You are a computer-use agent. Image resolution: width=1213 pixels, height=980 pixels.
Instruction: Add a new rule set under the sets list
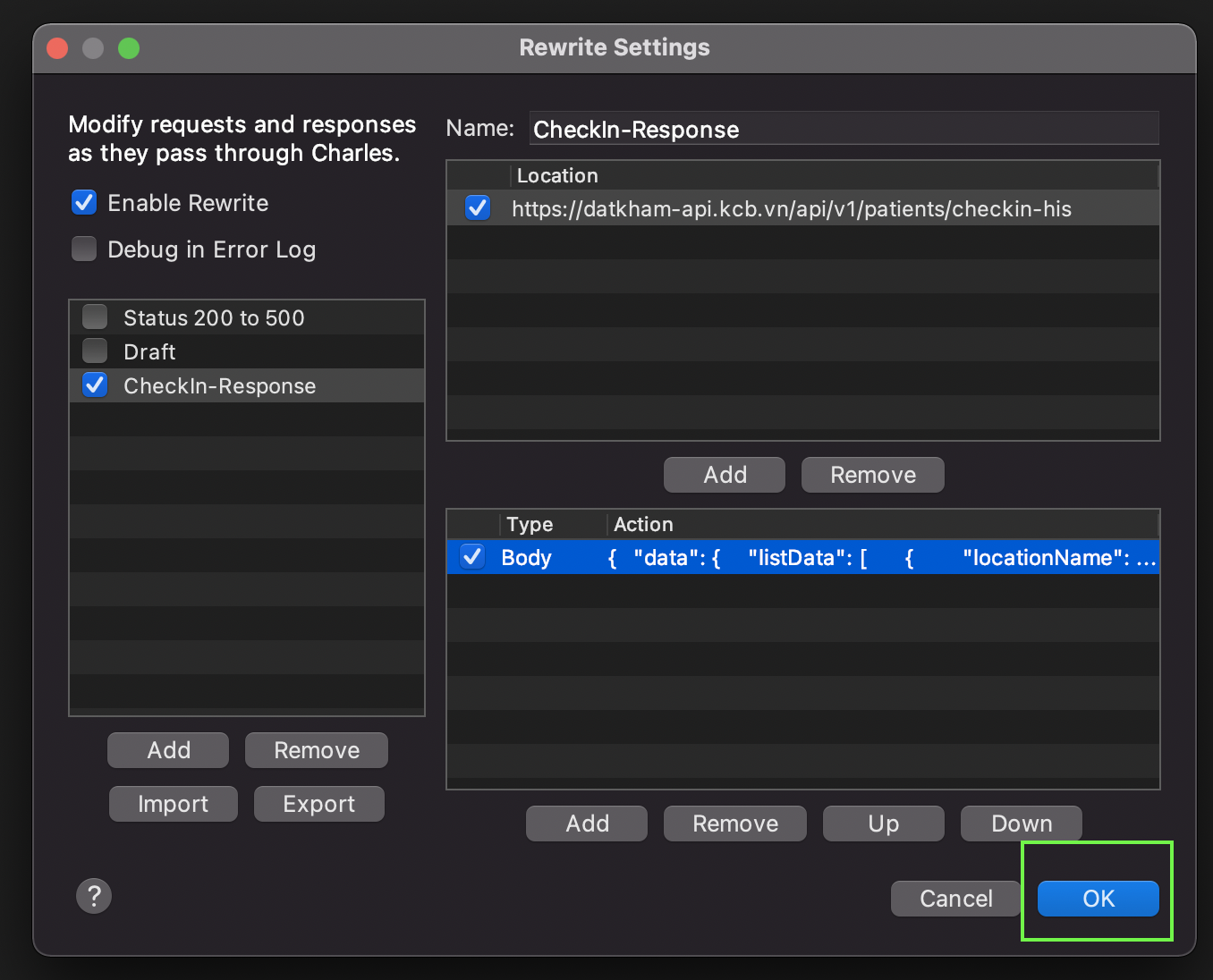click(x=168, y=750)
